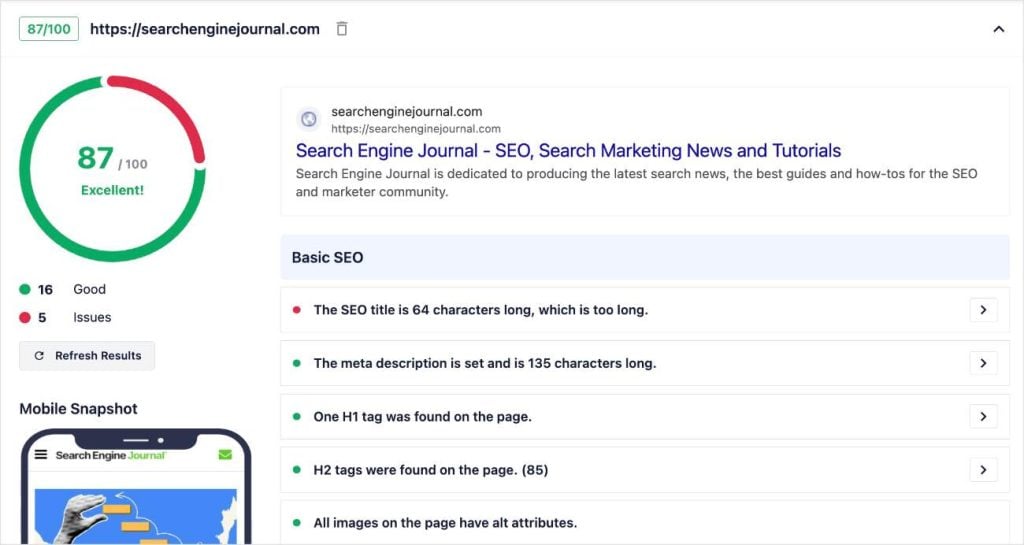This screenshot has width=1024, height=545.
Task: Click the green dot beside alt attributes
Action: pyautogui.click(x=296, y=523)
